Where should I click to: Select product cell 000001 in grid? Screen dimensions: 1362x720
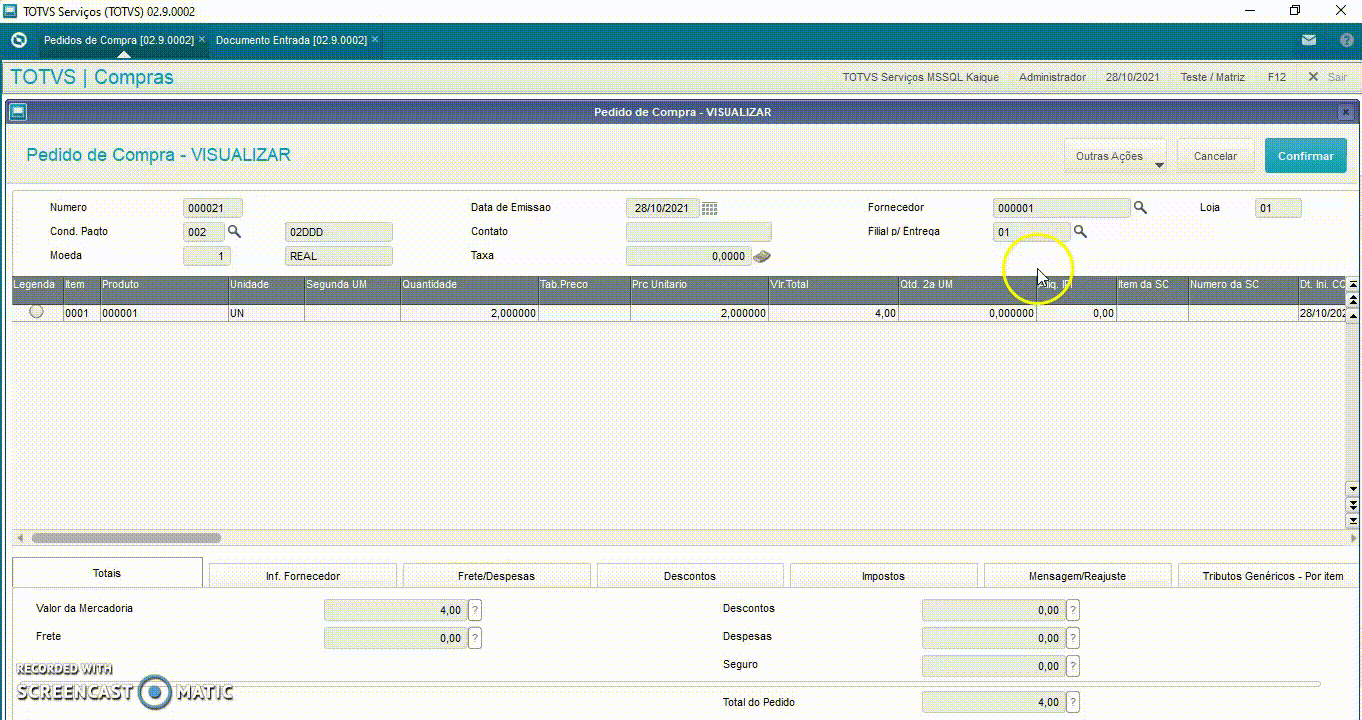click(164, 313)
